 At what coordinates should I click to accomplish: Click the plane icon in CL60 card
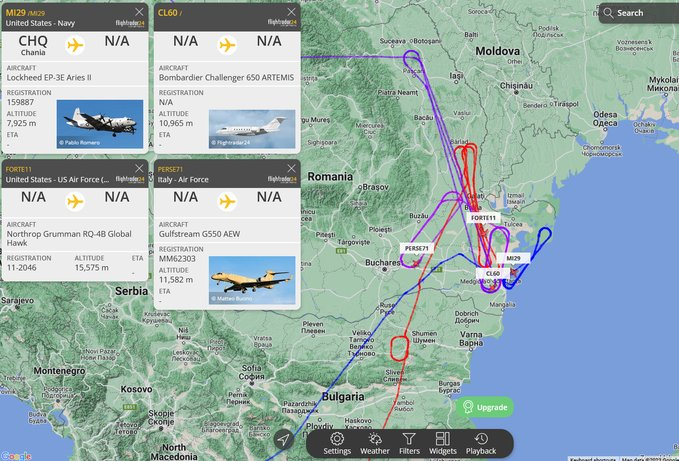[227, 45]
